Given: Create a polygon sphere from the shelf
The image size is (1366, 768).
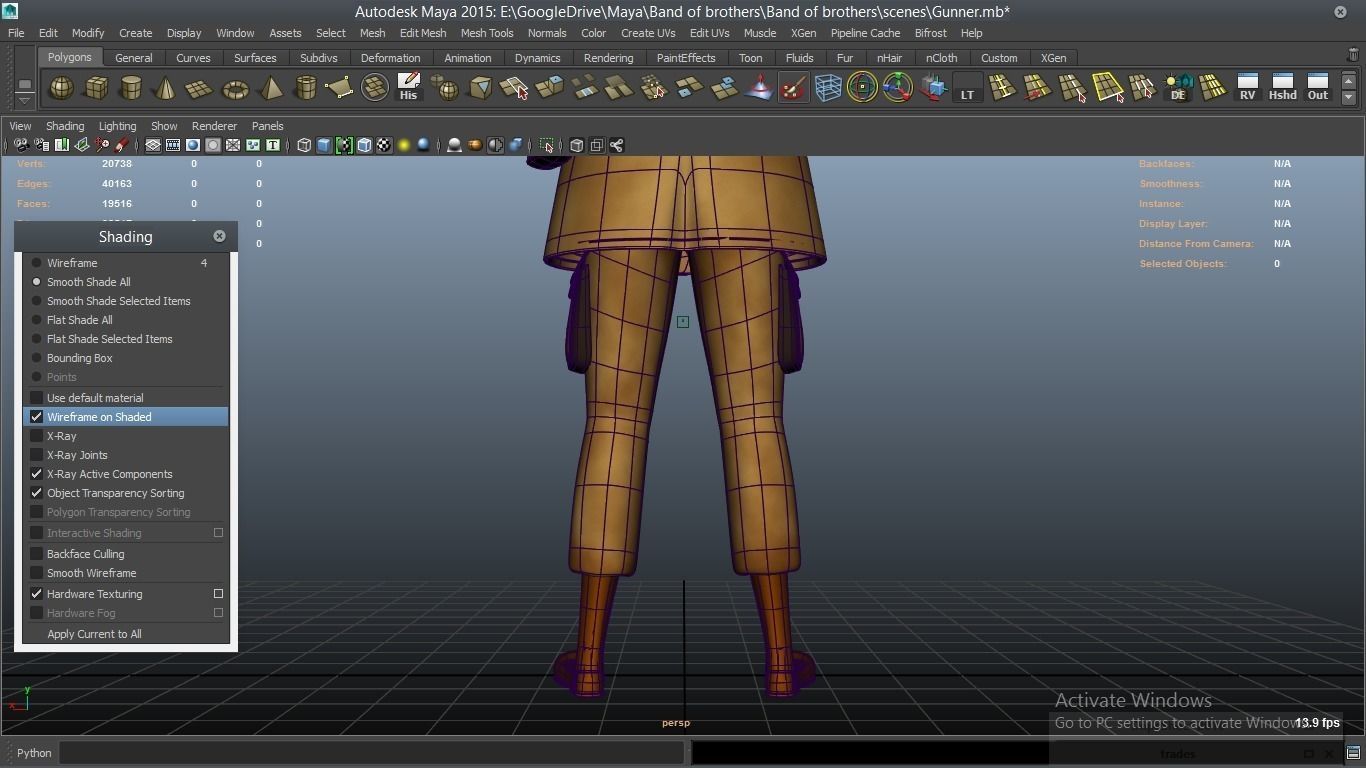Looking at the screenshot, I should pyautogui.click(x=62, y=88).
